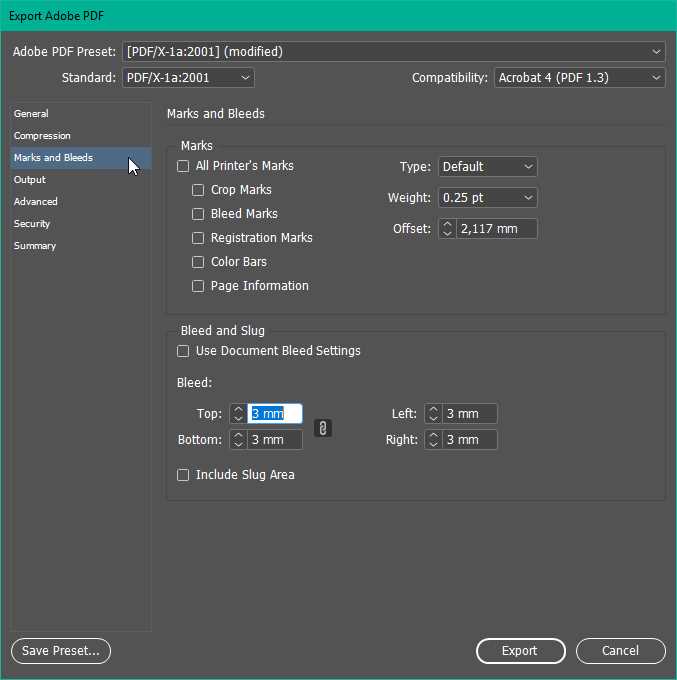Open the marks Weight dropdown
The image size is (677, 680).
[x=487, y=198]
